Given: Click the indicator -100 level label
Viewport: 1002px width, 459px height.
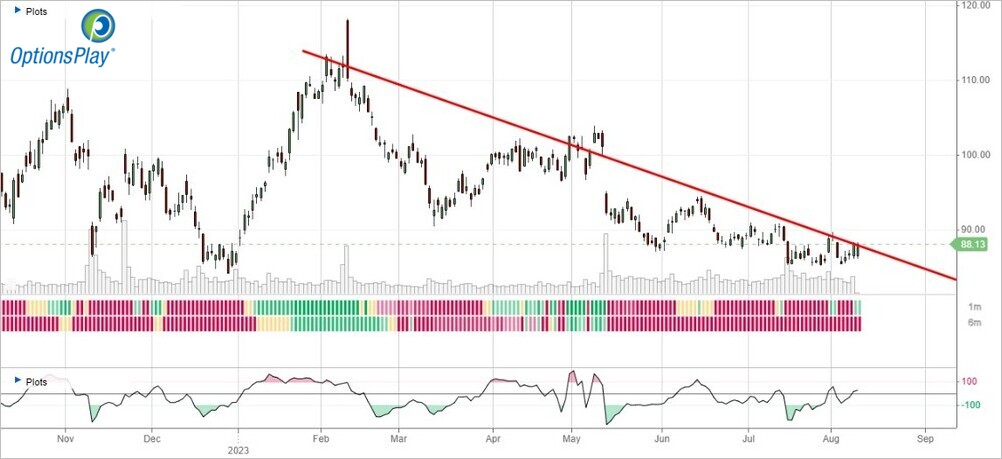Looking at the screenshot, I should (969, 405).
